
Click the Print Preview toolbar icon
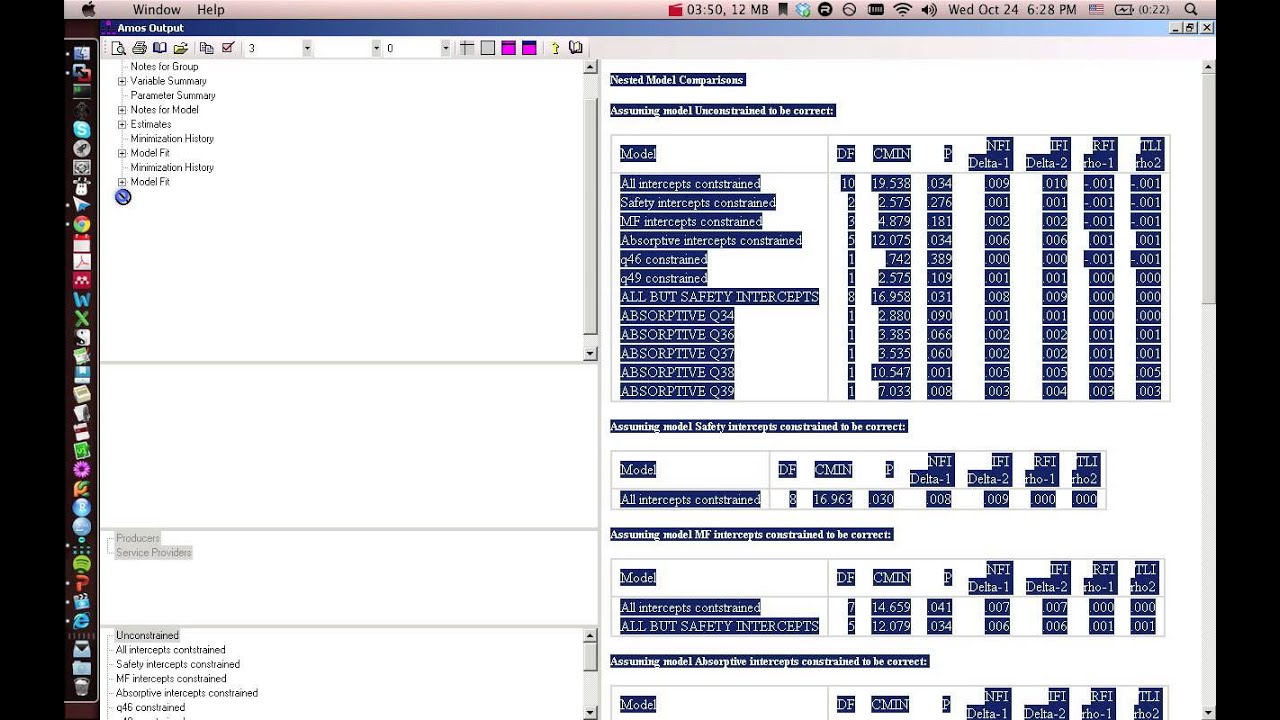point(119,48)
